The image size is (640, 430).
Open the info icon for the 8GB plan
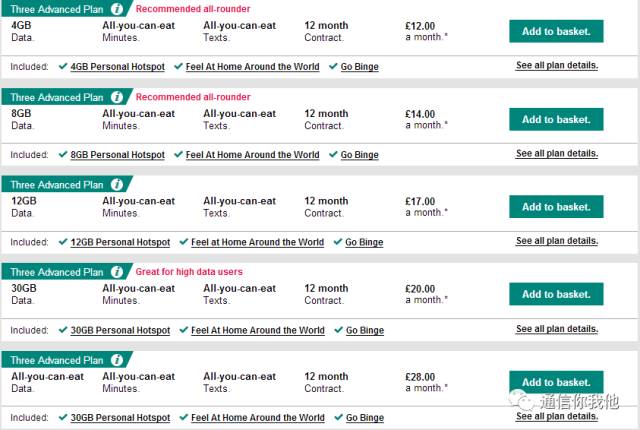coord(117,97)
